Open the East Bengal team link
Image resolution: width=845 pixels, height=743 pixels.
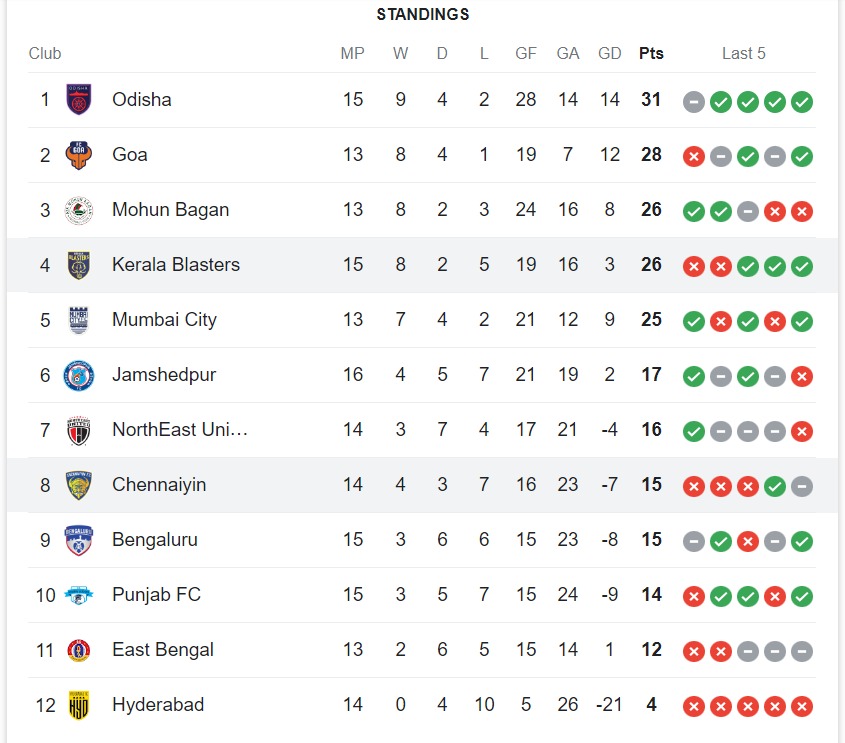pyautogui.click(x=163, y=650)
